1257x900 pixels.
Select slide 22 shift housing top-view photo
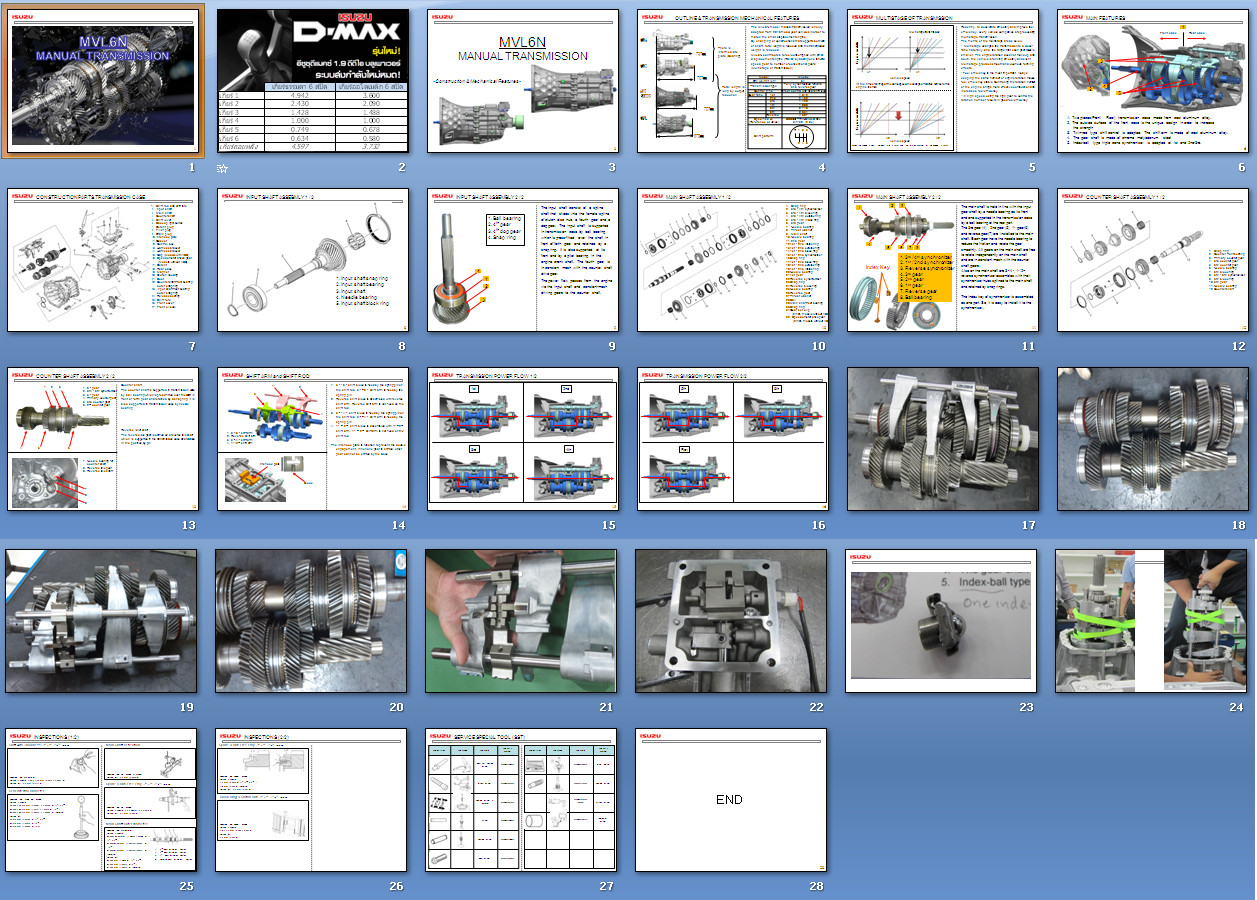point(731,621)
